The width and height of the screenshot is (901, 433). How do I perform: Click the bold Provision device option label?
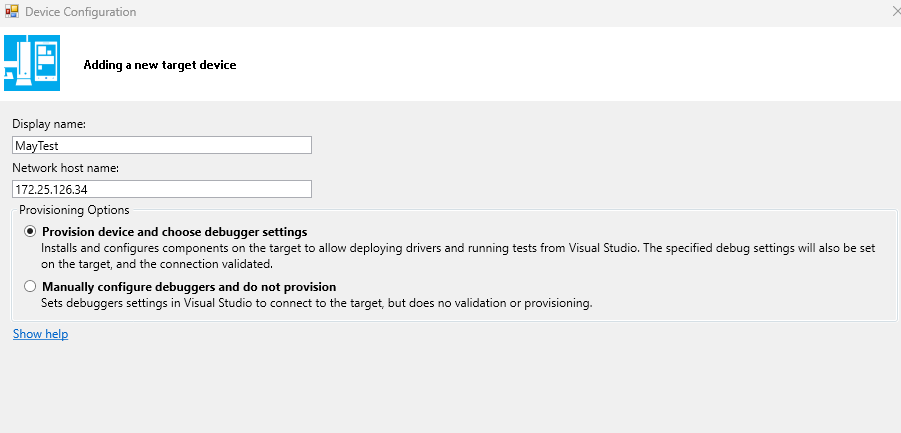175,232
